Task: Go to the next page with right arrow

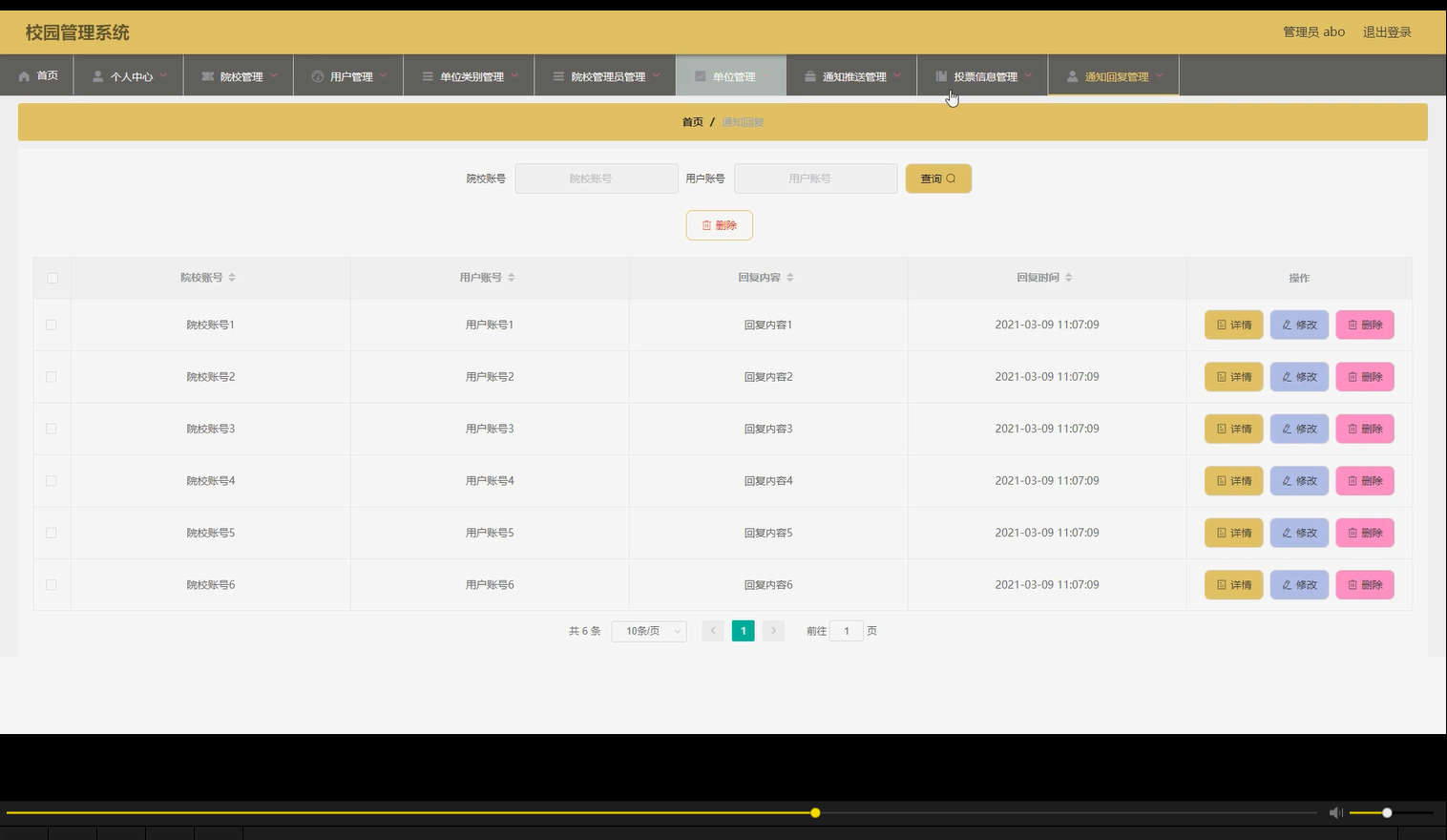Action: click(774, 631)
